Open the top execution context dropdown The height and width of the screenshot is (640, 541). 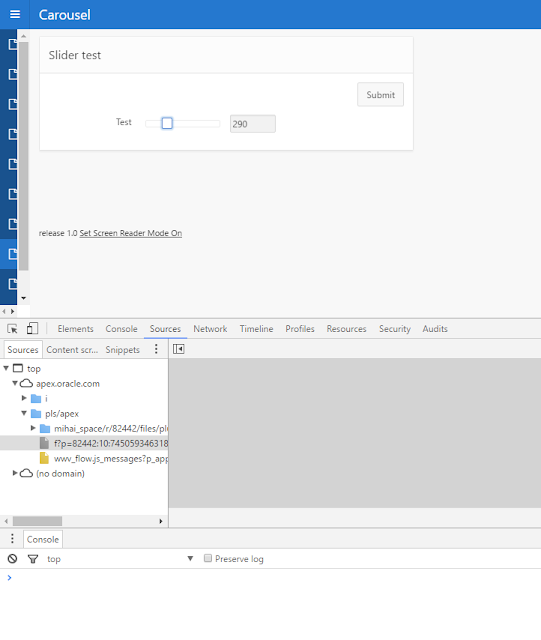pos(120,559)
